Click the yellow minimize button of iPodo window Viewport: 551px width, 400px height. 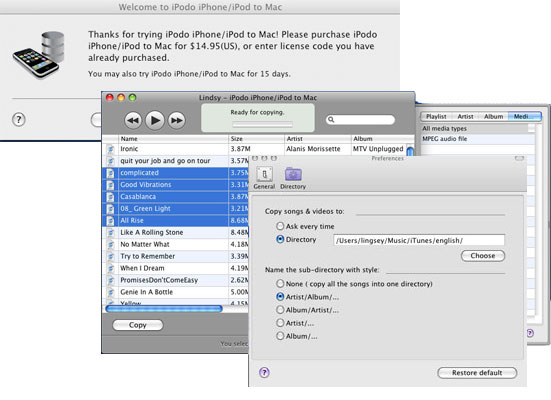121,97
